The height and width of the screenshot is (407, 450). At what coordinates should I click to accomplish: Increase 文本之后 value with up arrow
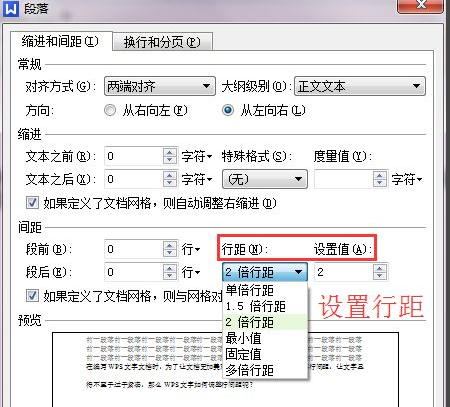[x=170, y=175]
